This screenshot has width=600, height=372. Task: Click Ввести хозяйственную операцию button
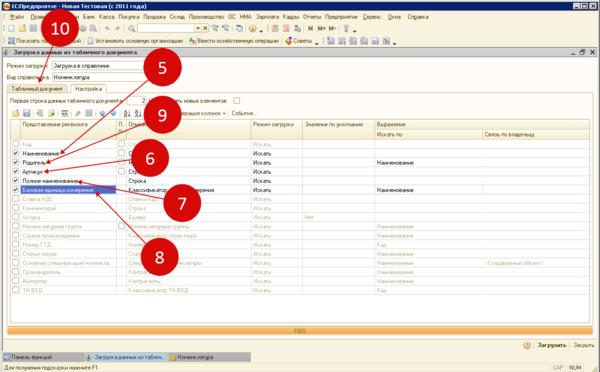click(234, 41)
